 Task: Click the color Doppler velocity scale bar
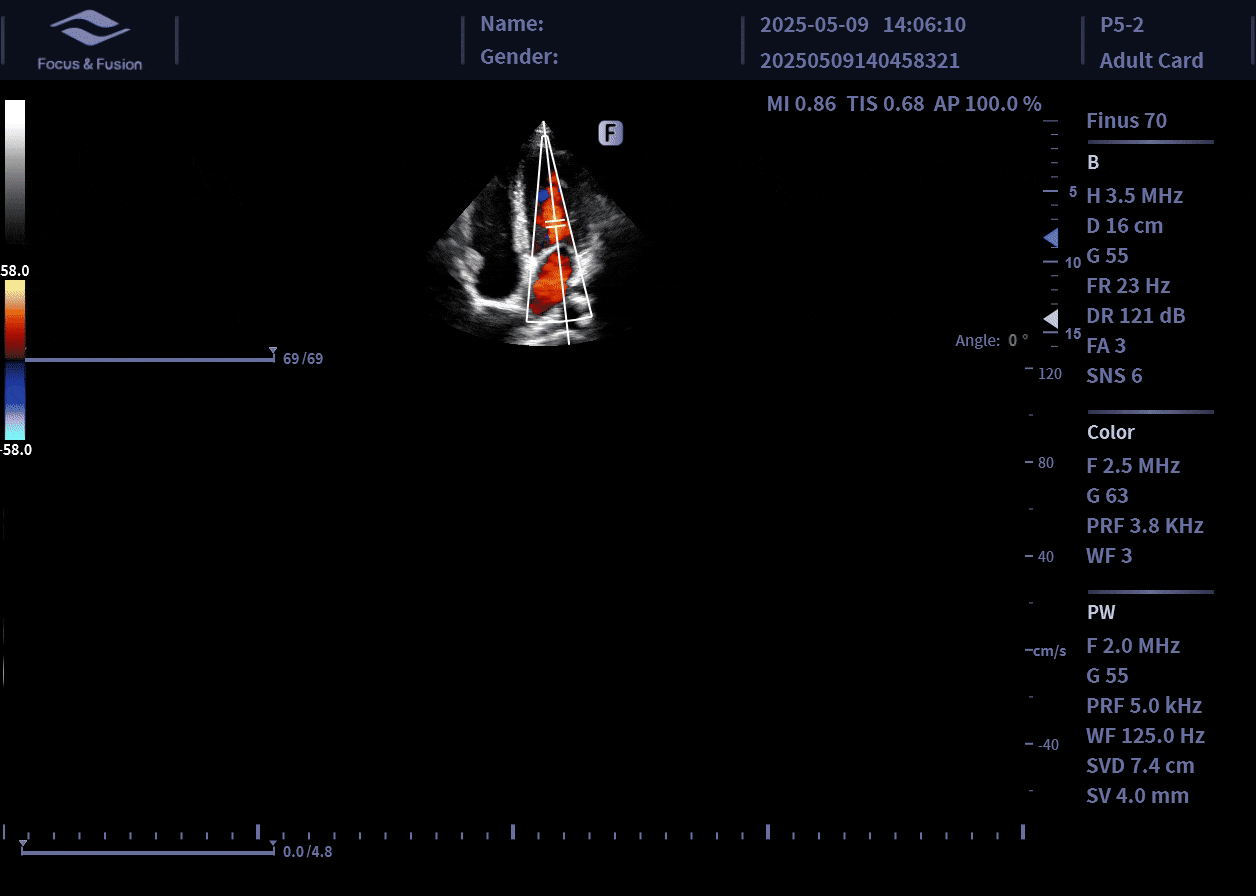(15, 360)
